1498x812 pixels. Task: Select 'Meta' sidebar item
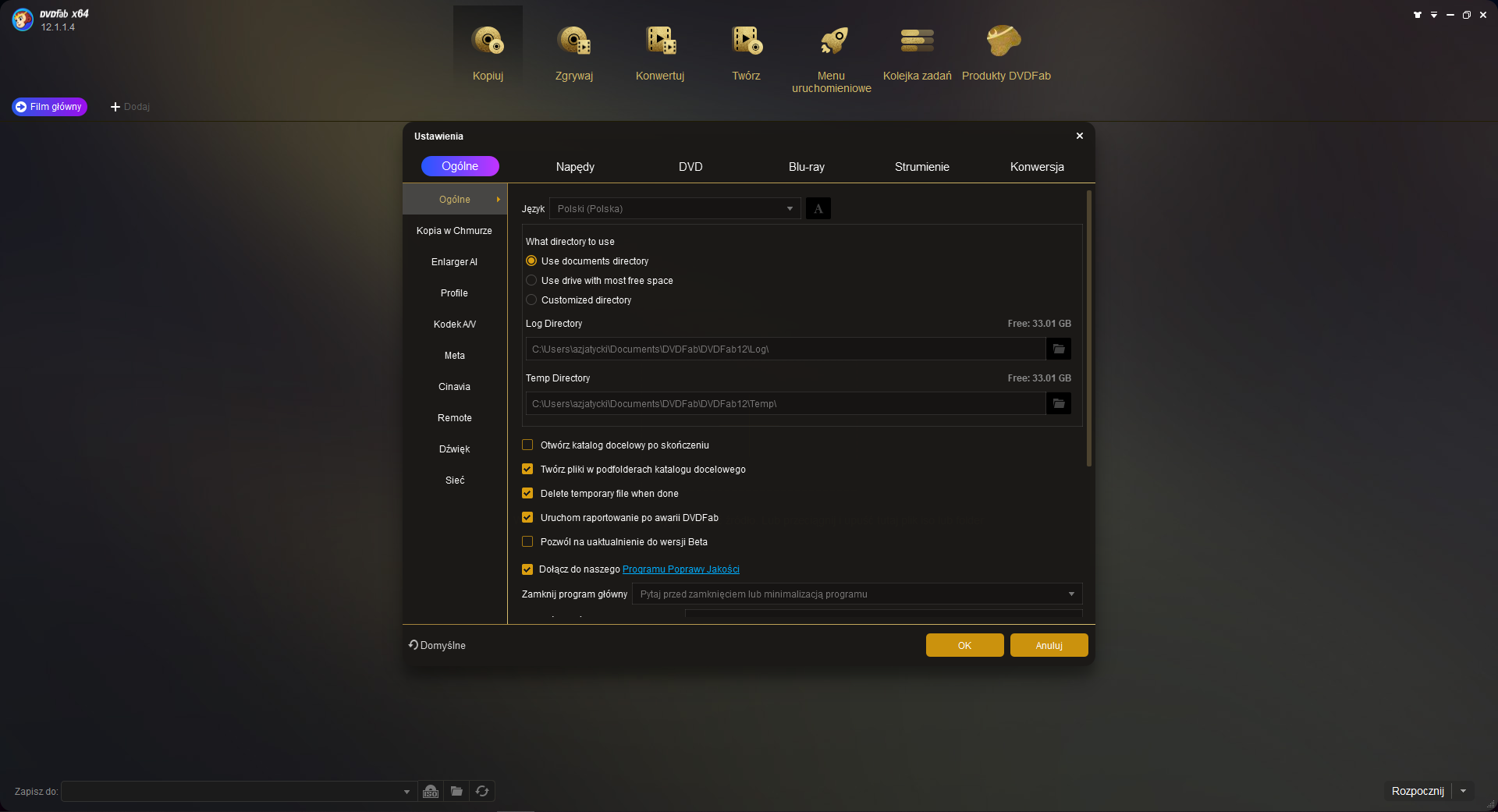tap(455, 356)
